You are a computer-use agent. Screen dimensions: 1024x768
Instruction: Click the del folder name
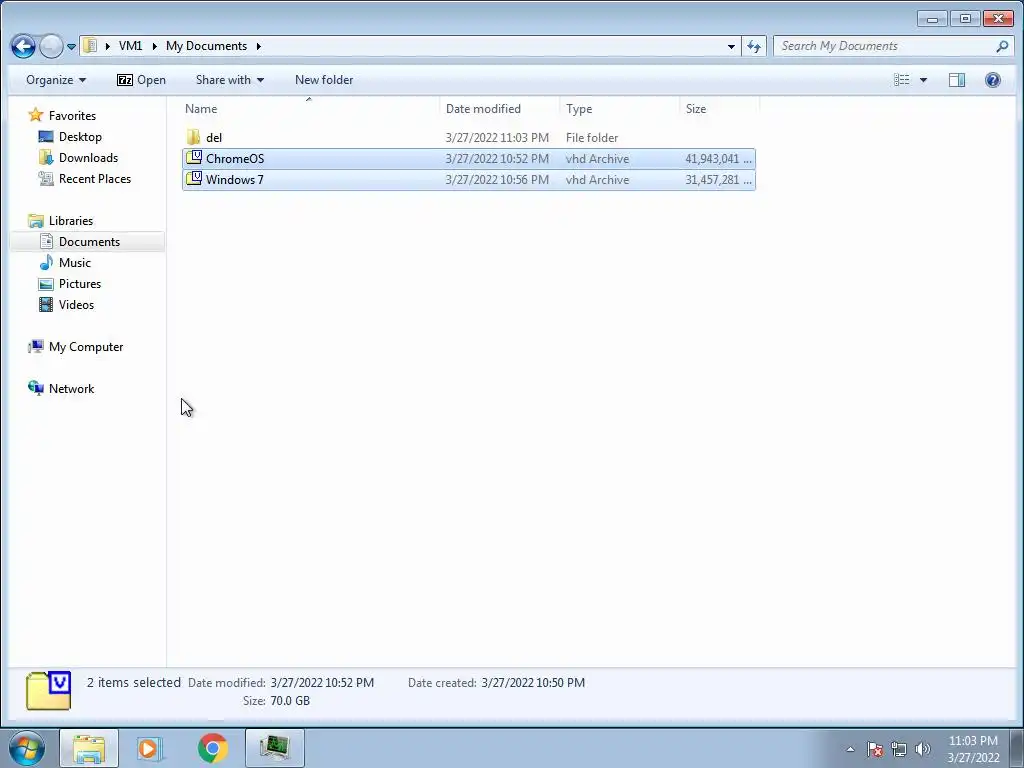tap(214, 138)
